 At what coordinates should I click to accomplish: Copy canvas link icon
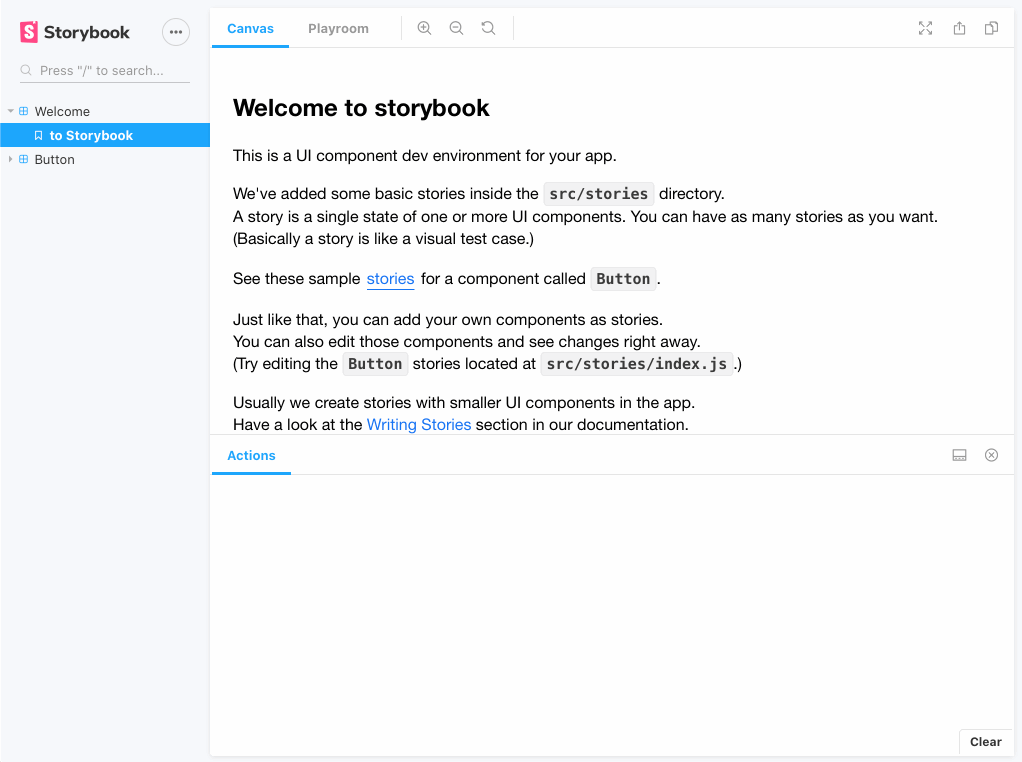click(991, 28)
